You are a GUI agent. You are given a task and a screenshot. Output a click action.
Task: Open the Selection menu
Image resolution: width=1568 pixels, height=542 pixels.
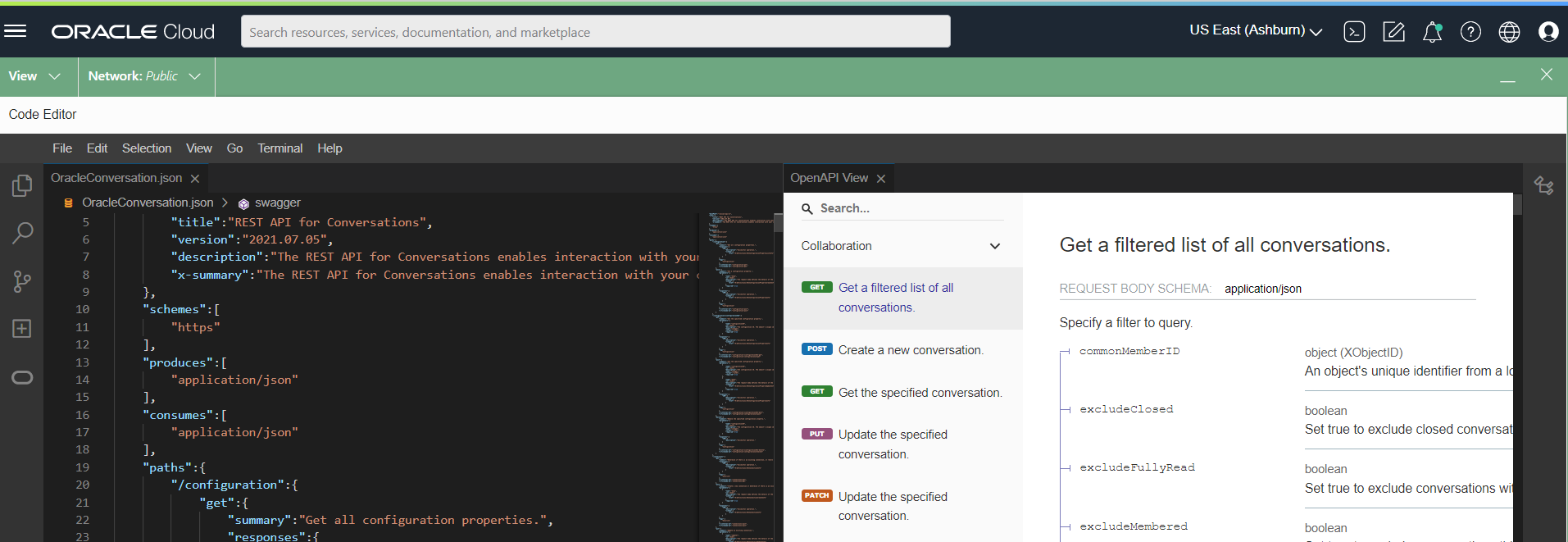[147, 148]
